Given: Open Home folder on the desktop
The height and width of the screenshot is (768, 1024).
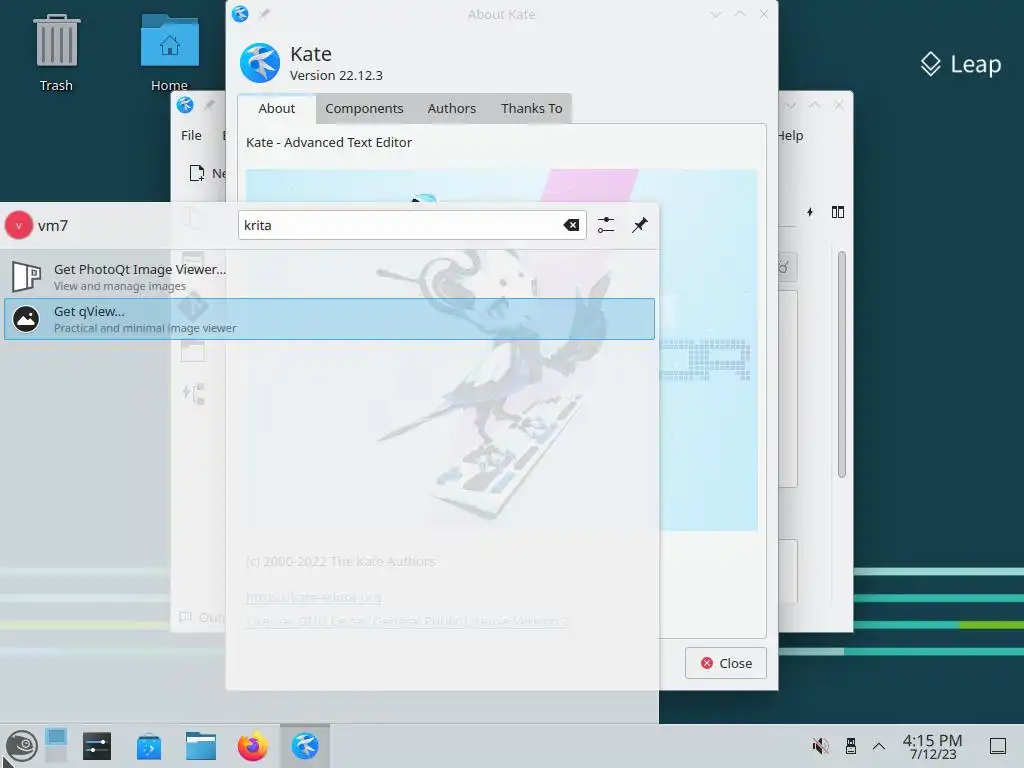Looking at the screenshot, I should pyautogui.click(x=169, y=54).
